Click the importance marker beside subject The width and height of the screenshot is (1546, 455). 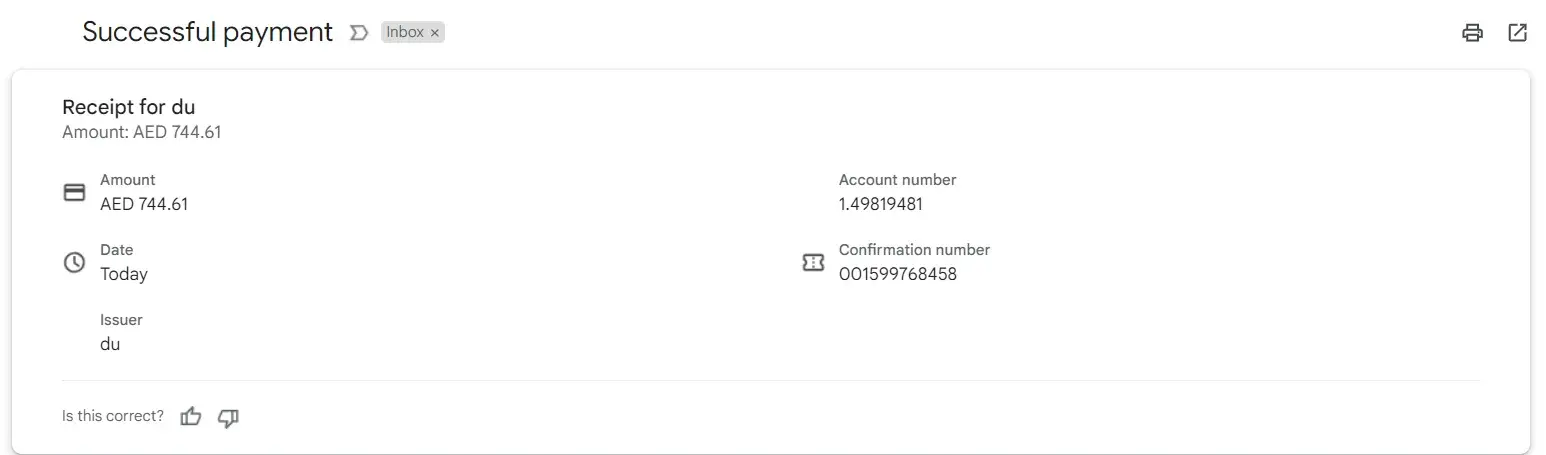358,33
